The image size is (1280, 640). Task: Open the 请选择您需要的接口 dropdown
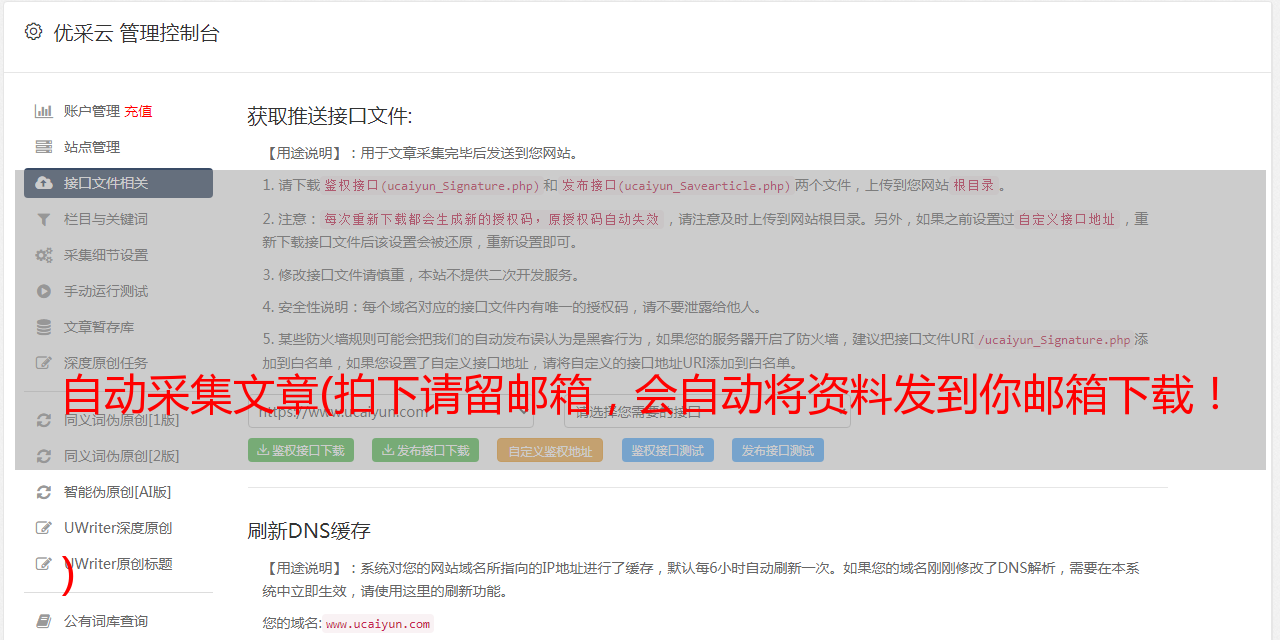(707, 411)
